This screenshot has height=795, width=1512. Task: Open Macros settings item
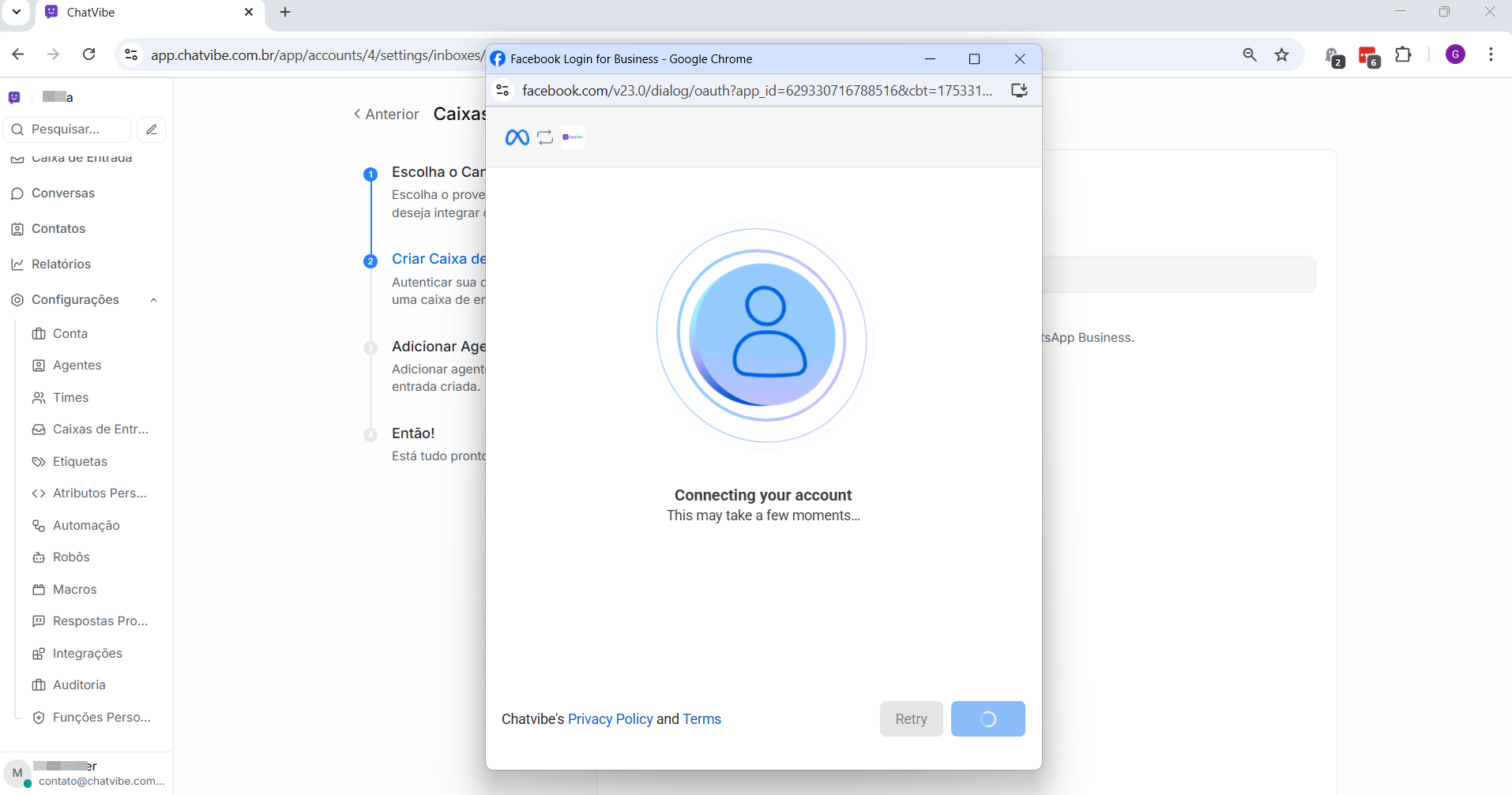[75, 590]
